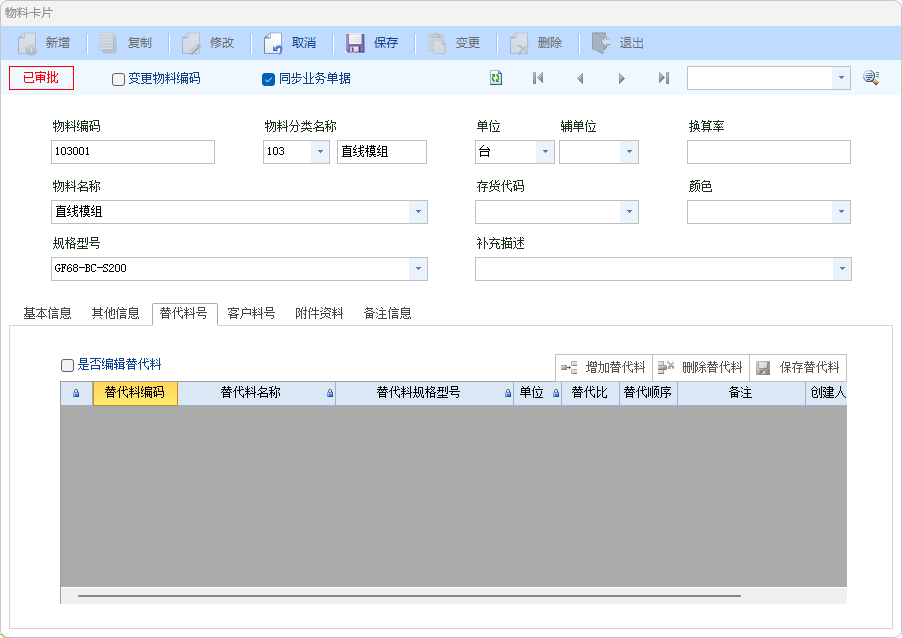Jump to the first record arrow

coord(538,78)
